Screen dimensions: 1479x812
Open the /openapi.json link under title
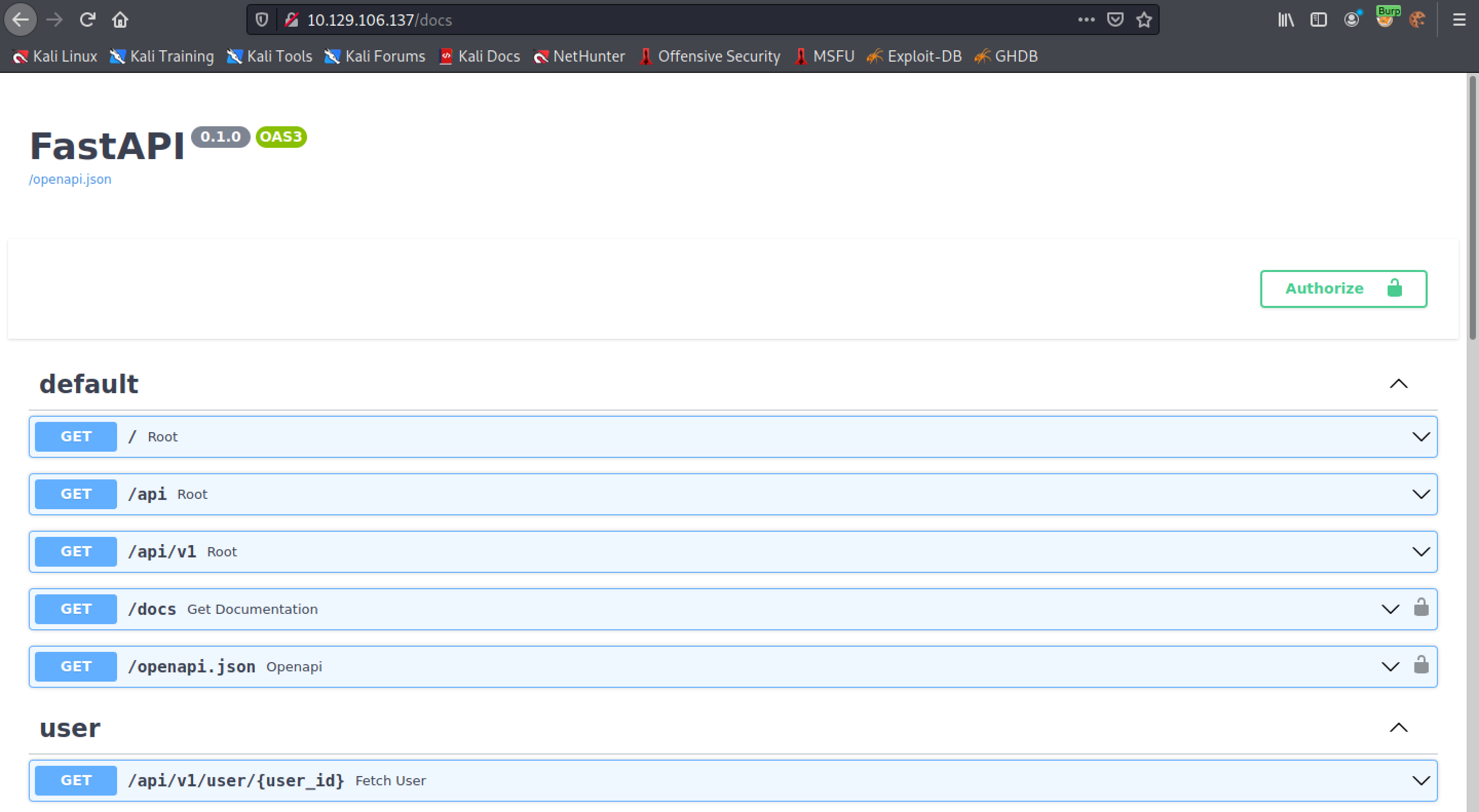tap(70, 179)
